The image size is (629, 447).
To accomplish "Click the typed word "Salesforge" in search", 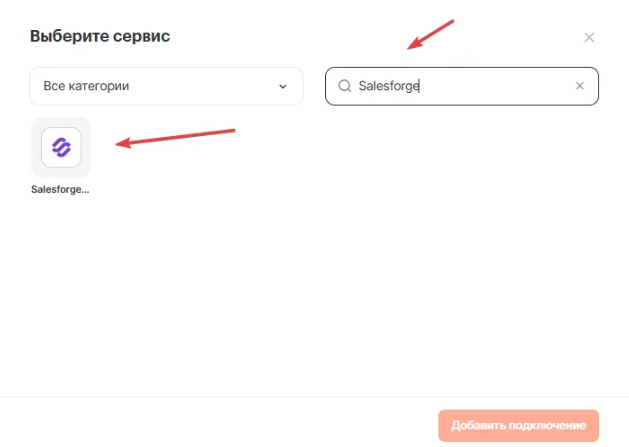I will pos(389,86).
